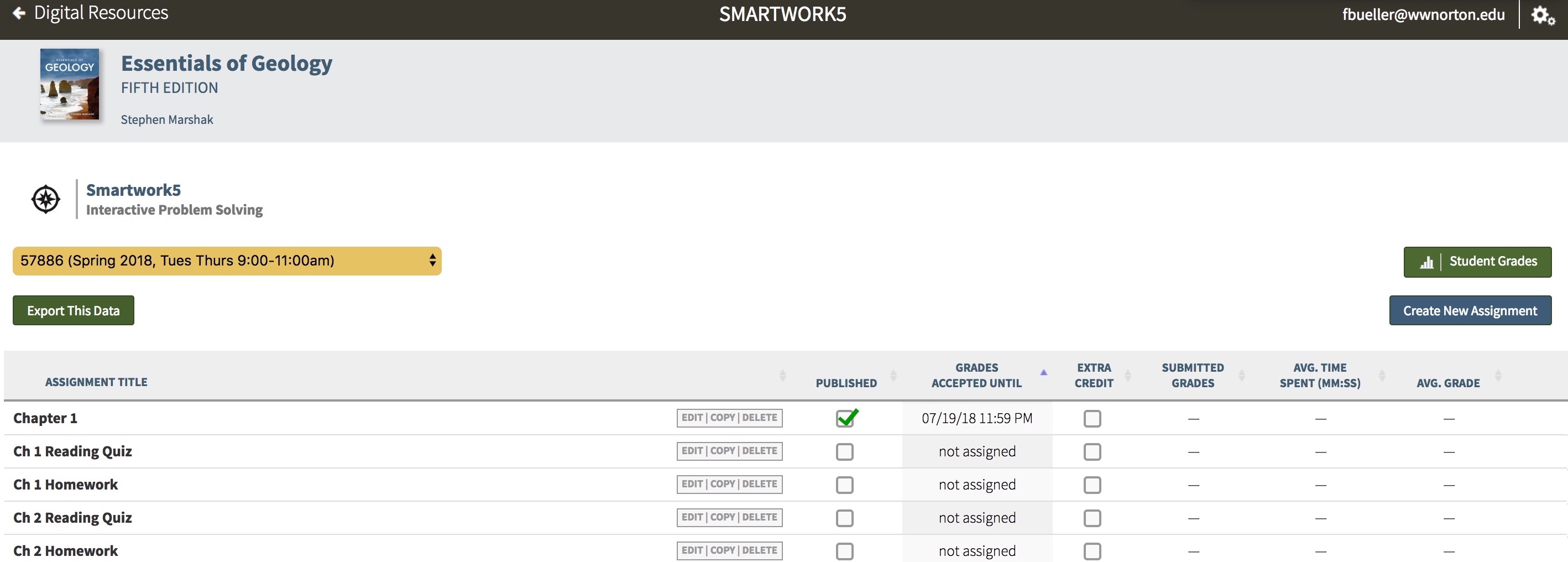Enable extra credit for Ch 2 Homework

[x=1092, y=551]
